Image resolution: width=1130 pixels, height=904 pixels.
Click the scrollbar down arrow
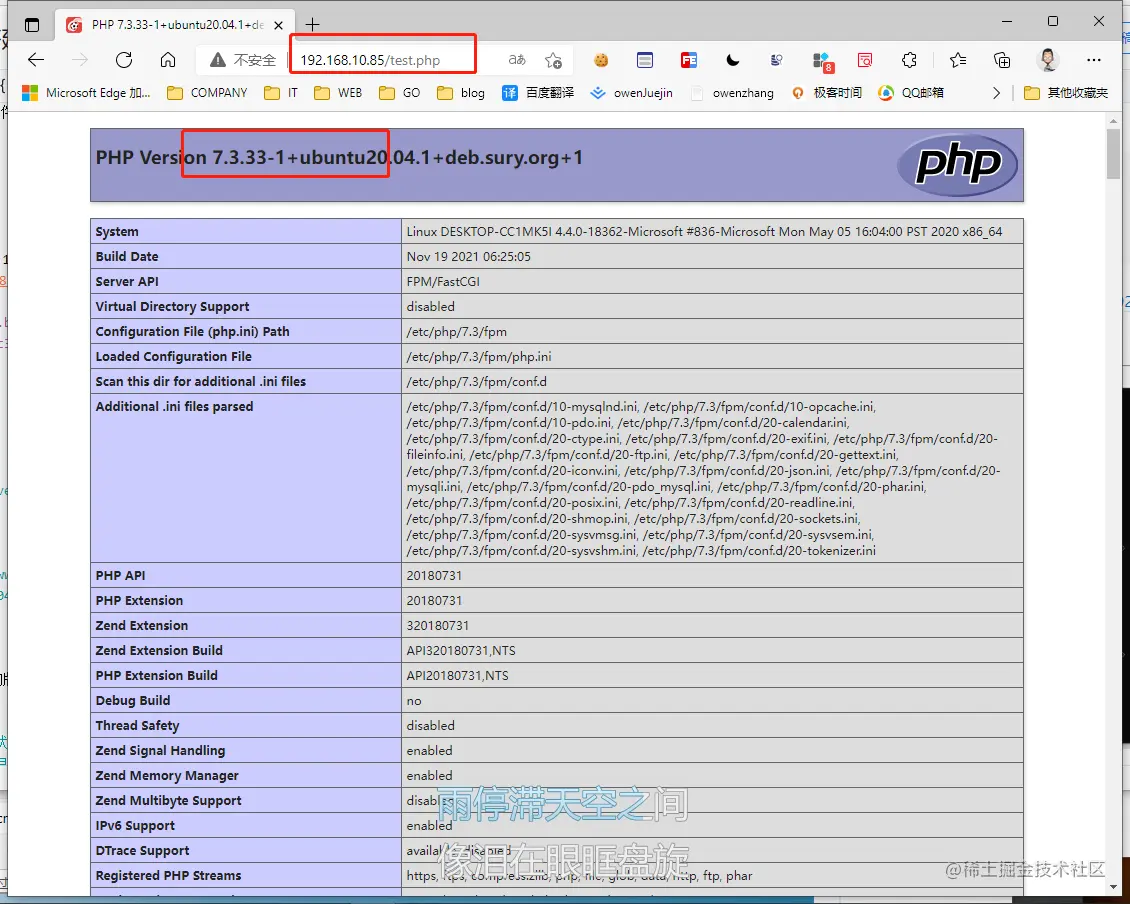pos(1114,887)
